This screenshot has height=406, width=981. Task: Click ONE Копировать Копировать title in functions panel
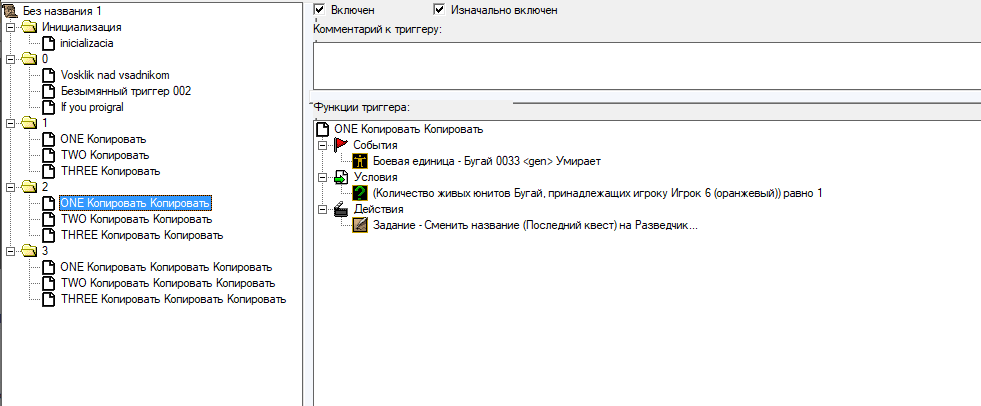point(409,129)
